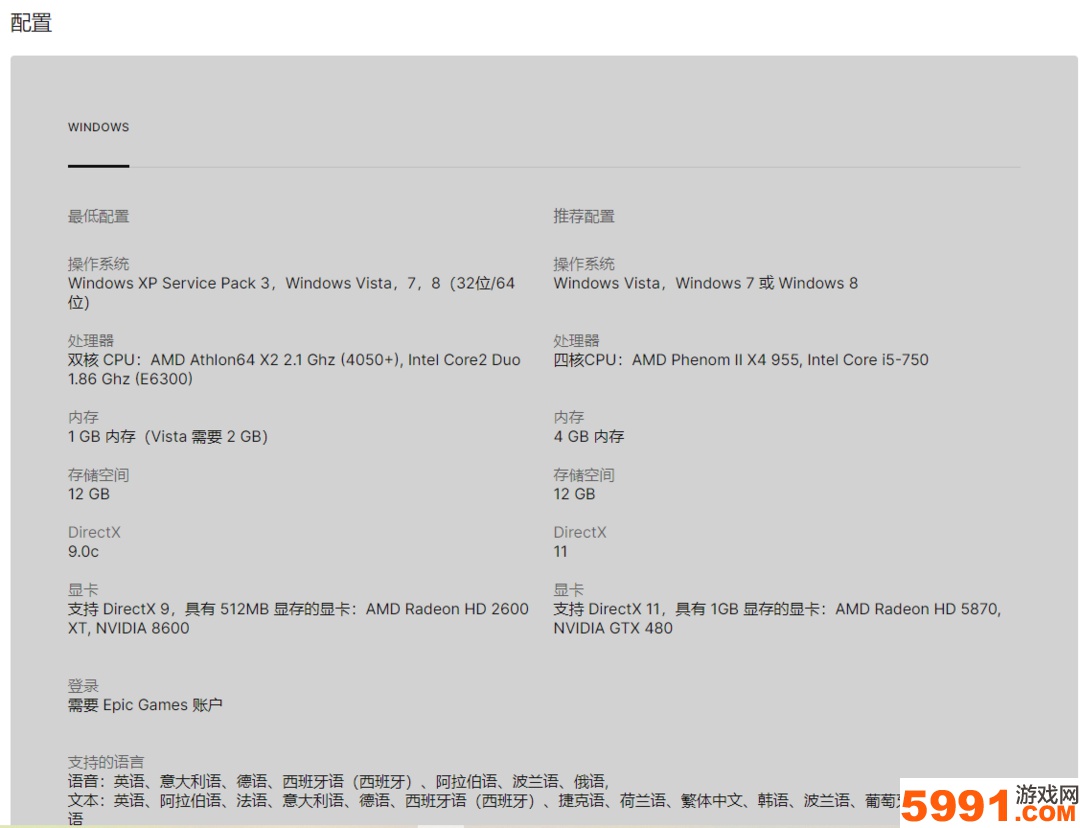
Task: Click the 需要 Epic Games 账户 text
Action: coord(145,705)
